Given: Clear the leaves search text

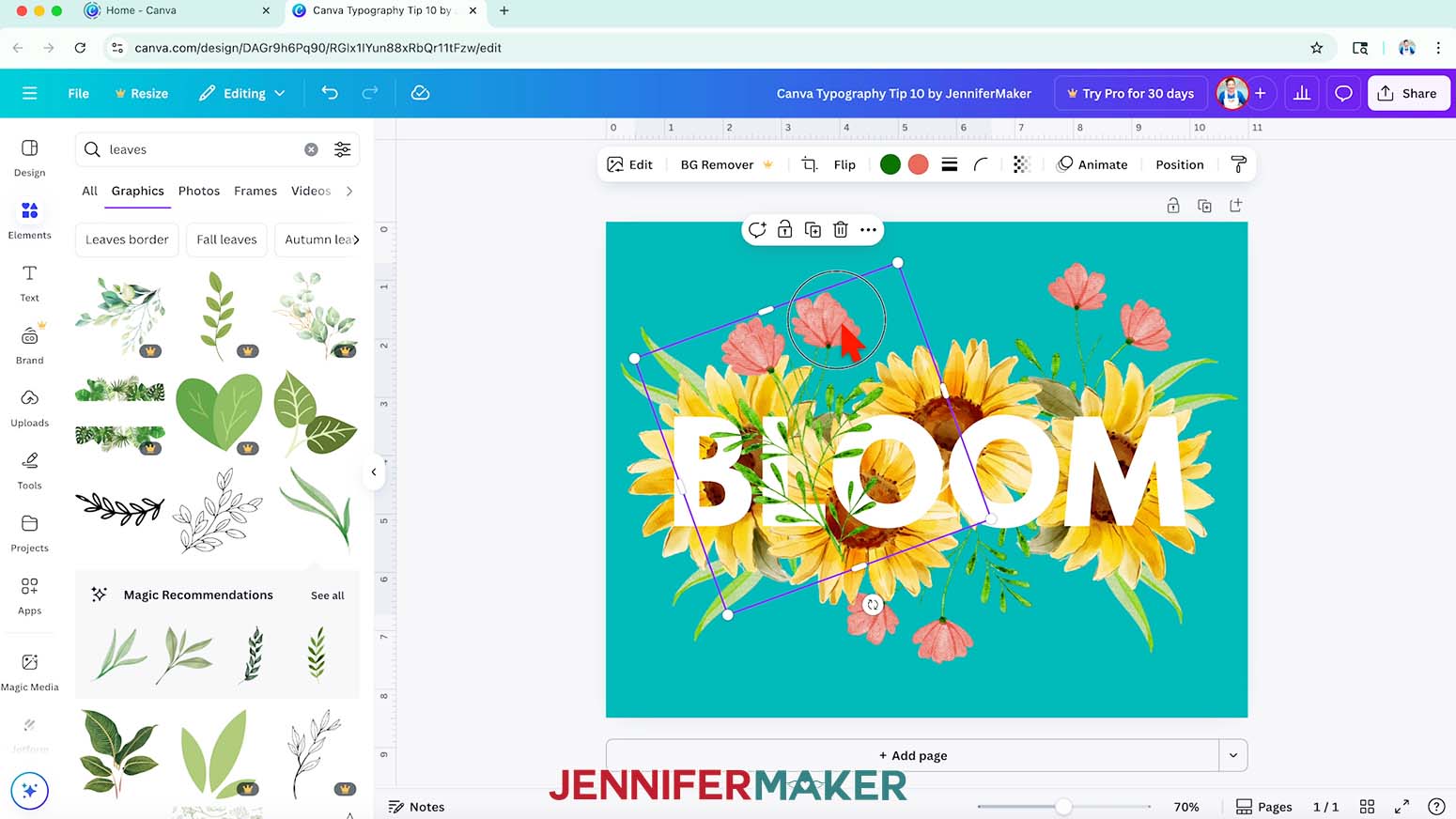Looking at the screenshot, I should point(311,149).
